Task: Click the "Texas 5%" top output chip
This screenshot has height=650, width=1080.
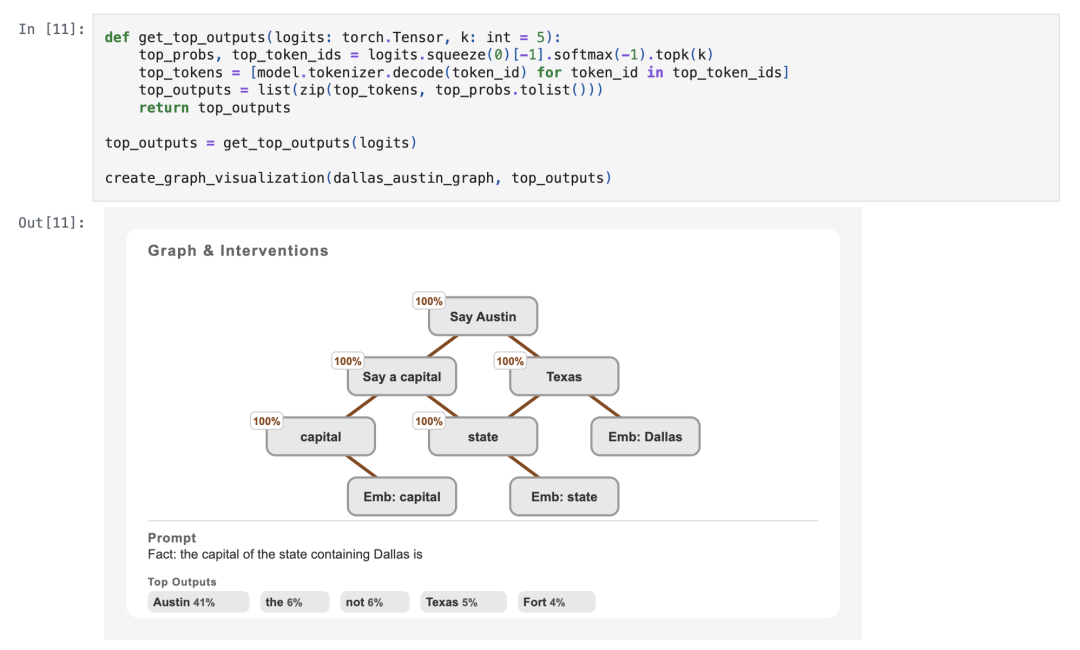Action: tap(463, 602)
